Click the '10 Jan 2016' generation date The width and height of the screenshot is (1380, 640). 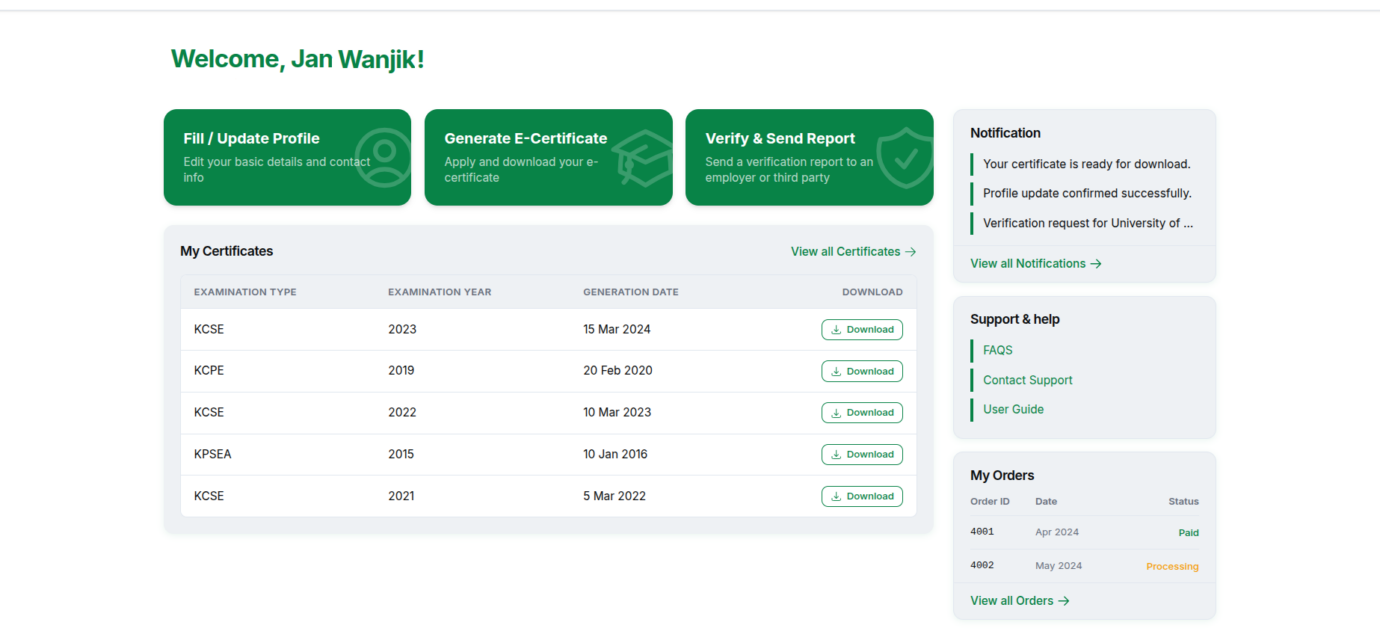coord(615,454)
